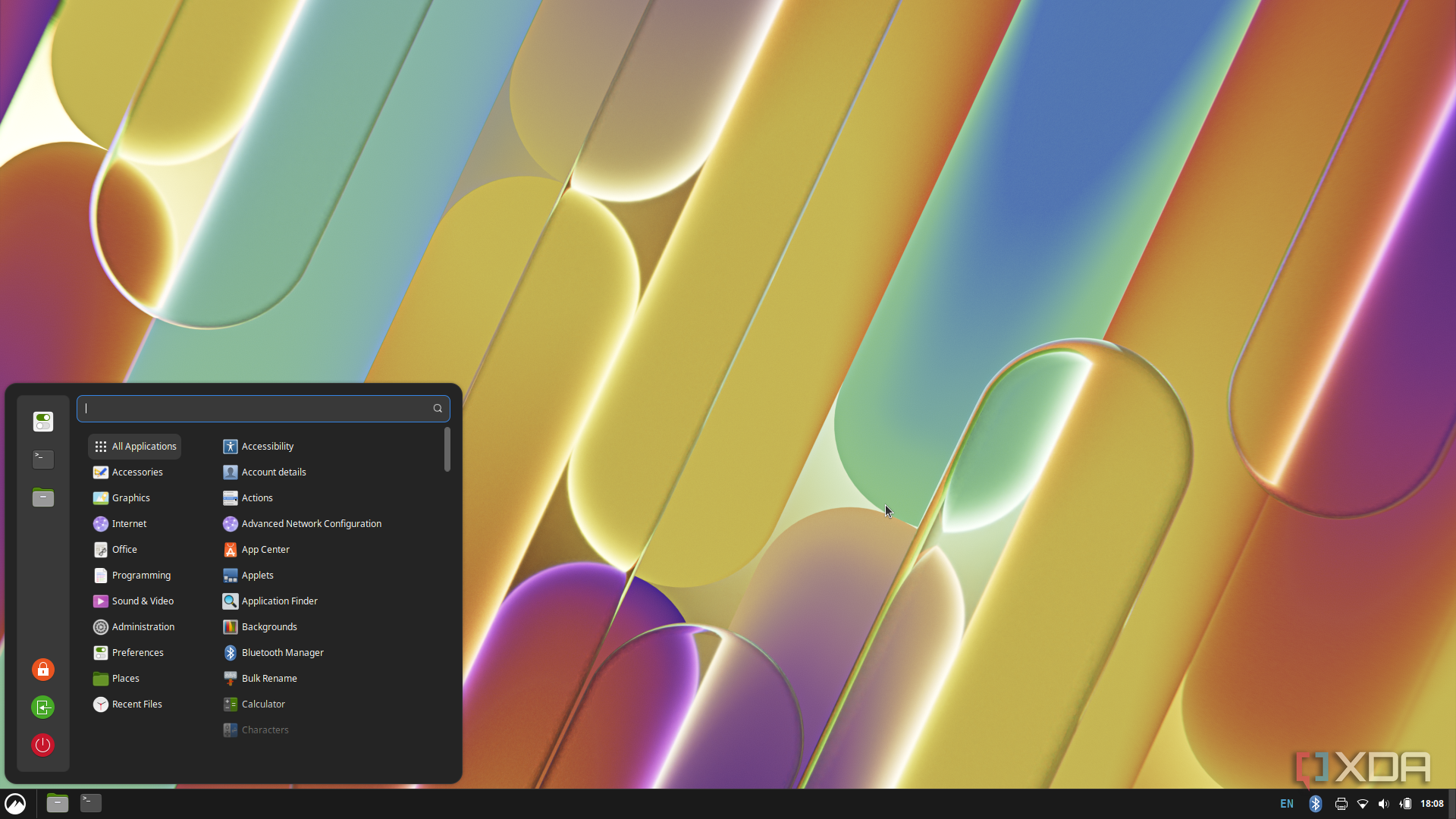
Task: Click the red Power Off icon
Action: point(43,745)
